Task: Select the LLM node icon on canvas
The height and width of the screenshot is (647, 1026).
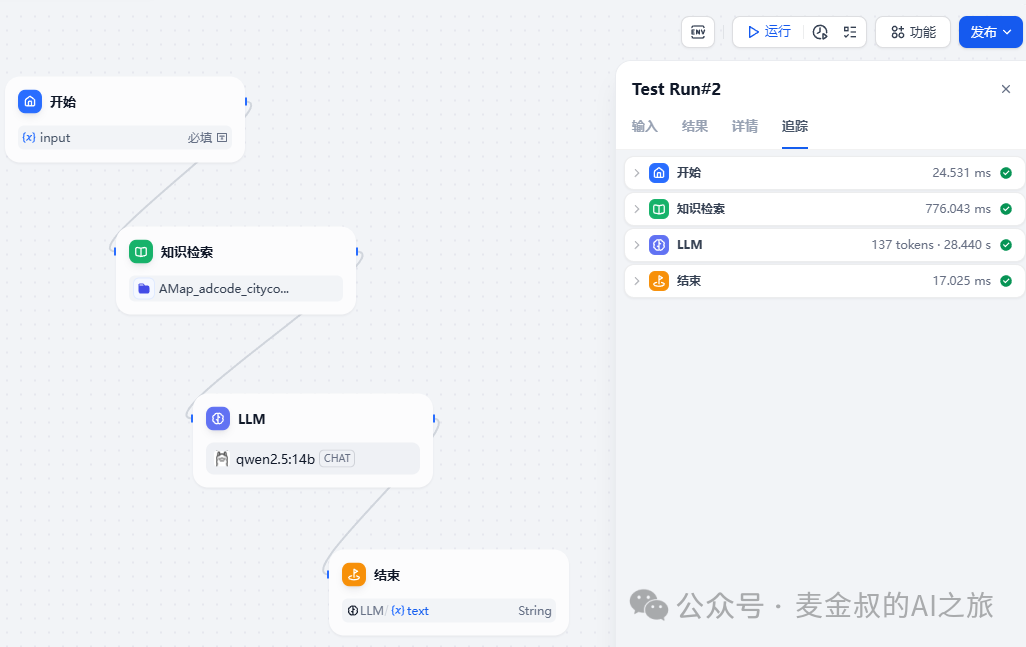Action: click(218, 419)
